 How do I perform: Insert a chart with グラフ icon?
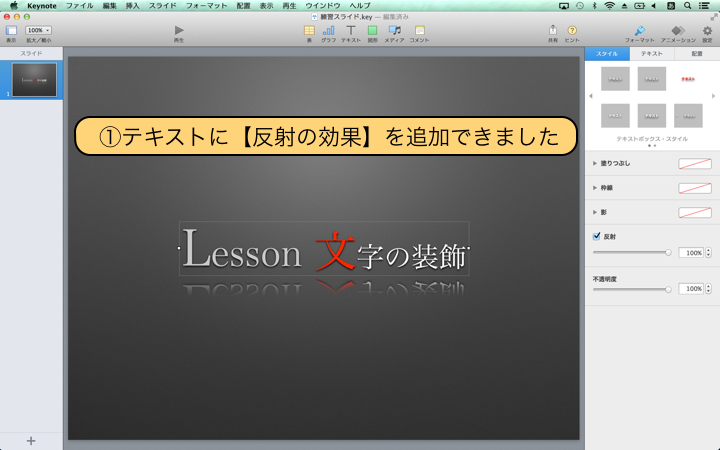(328, 30)
